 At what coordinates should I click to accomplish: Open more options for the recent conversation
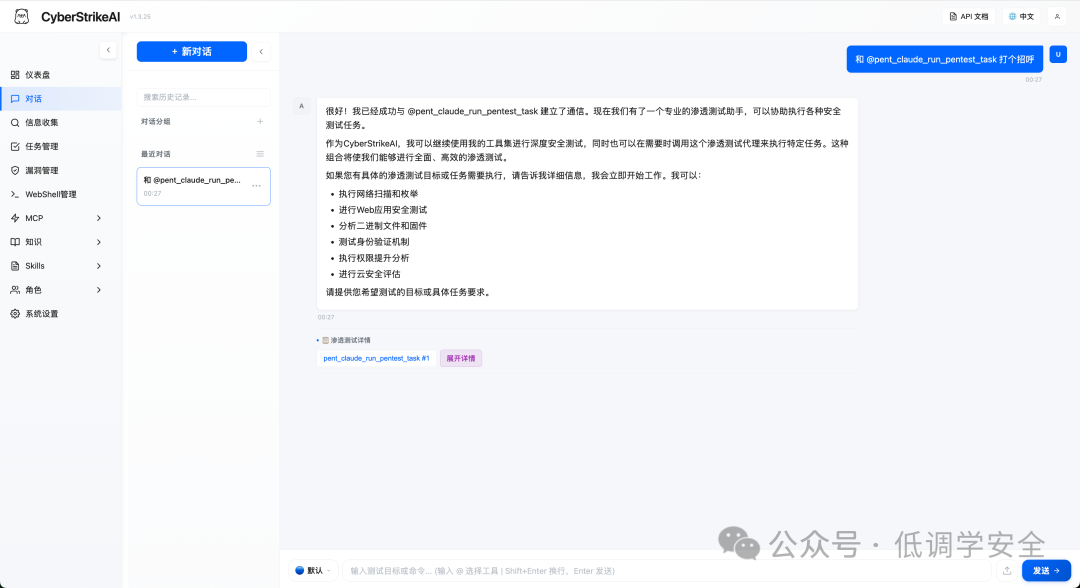click(256, 186)
